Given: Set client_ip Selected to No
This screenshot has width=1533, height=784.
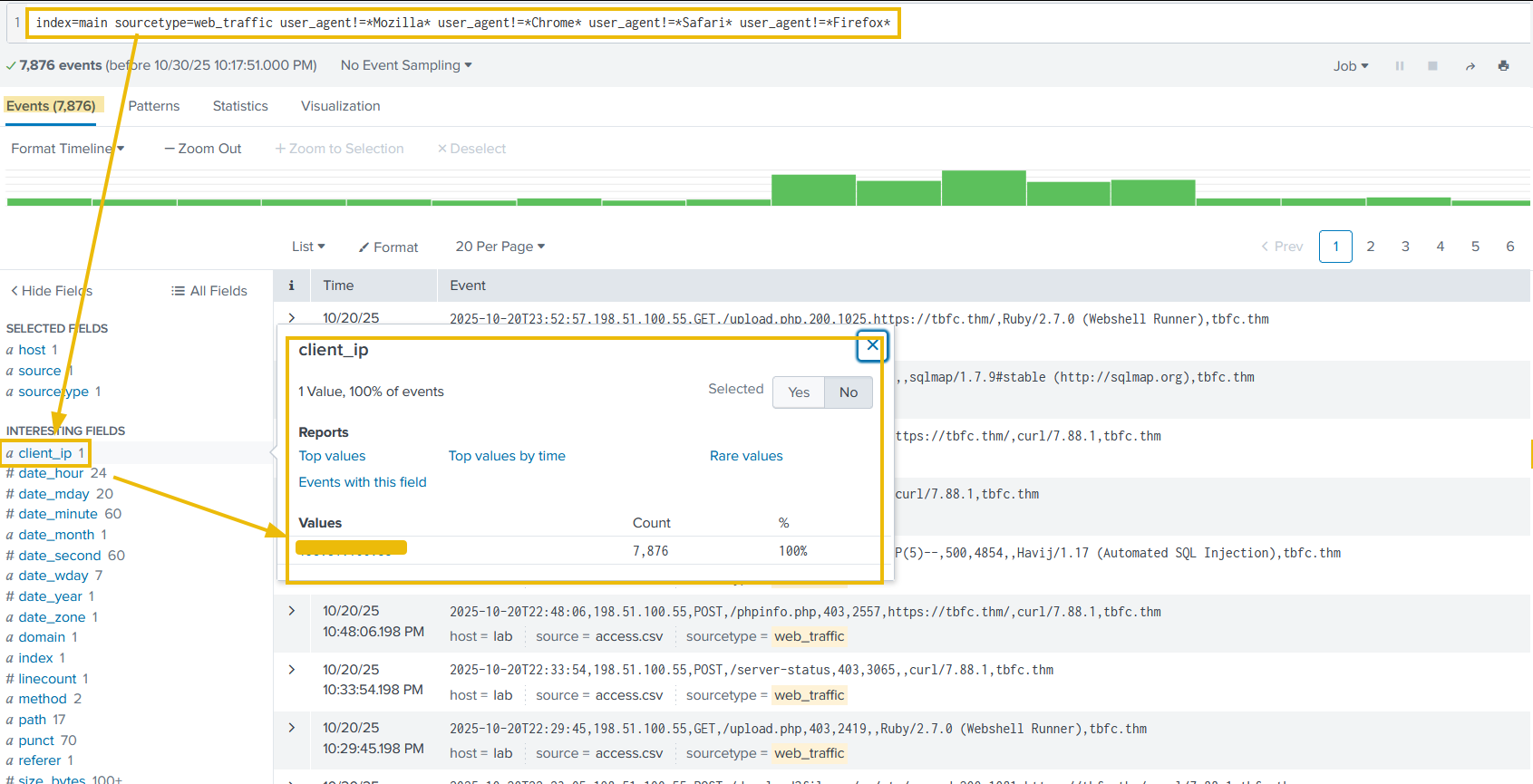Looking at the screenshot, I should click(x=848, y=392).
